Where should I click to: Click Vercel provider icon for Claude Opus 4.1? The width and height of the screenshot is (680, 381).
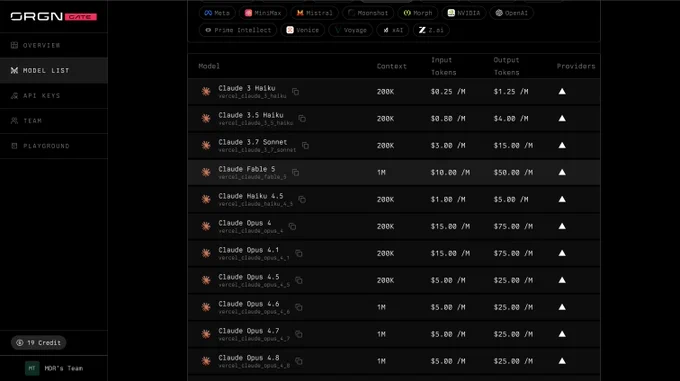pyautogui.click(x=562, y=253)
